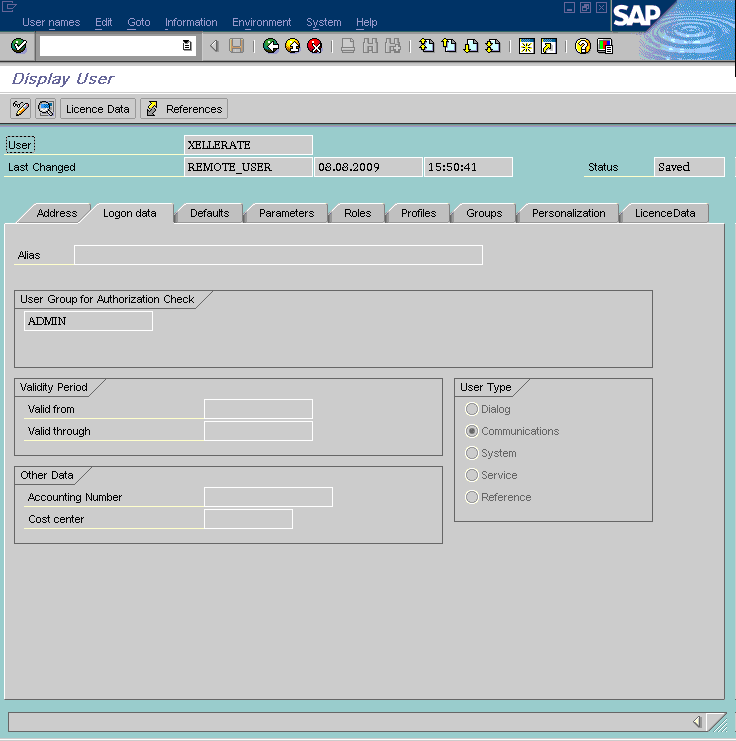Click the Cost center field

[x=248, y=519]
